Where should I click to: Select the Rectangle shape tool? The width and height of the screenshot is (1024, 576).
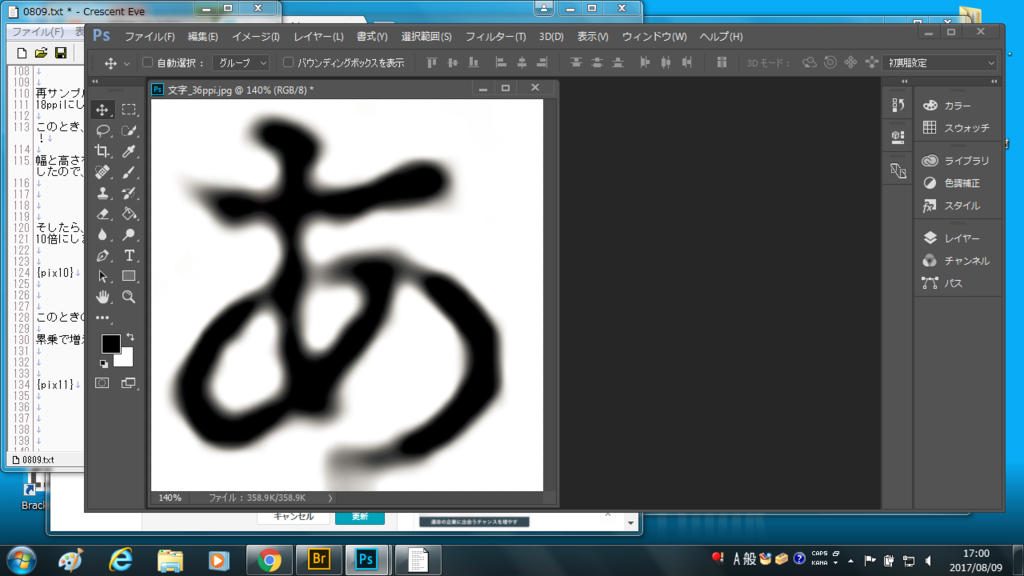(x=129, y=276)
